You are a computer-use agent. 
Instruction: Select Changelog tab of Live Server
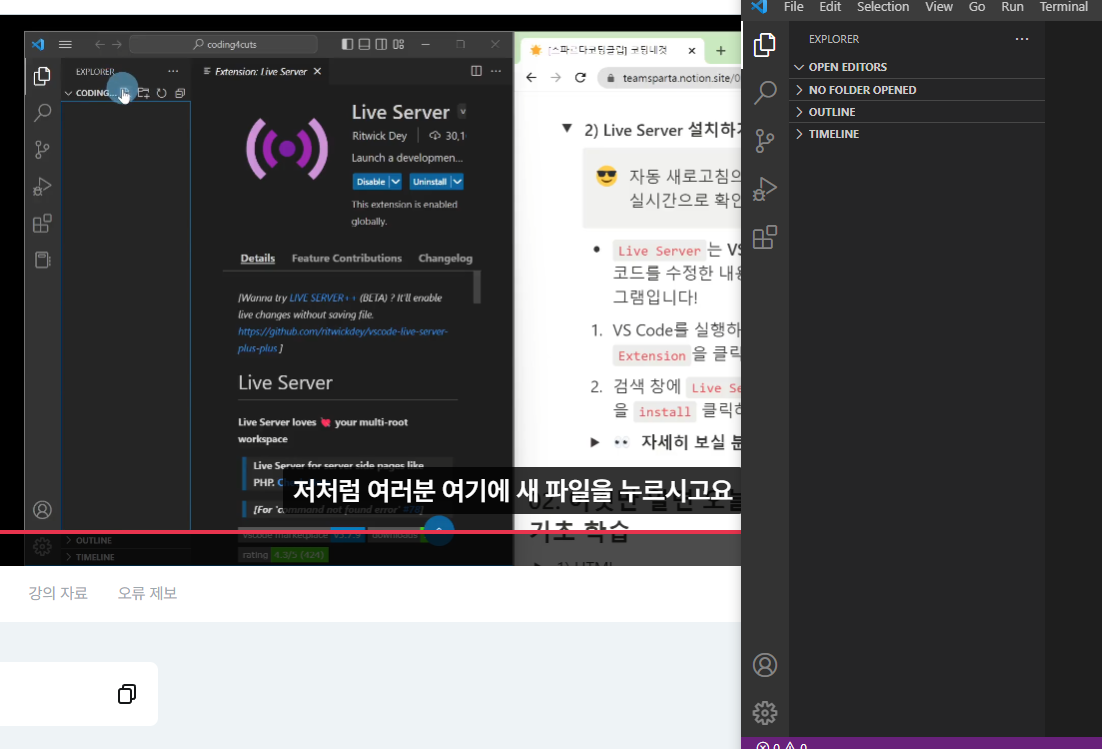tap(446, 258)
